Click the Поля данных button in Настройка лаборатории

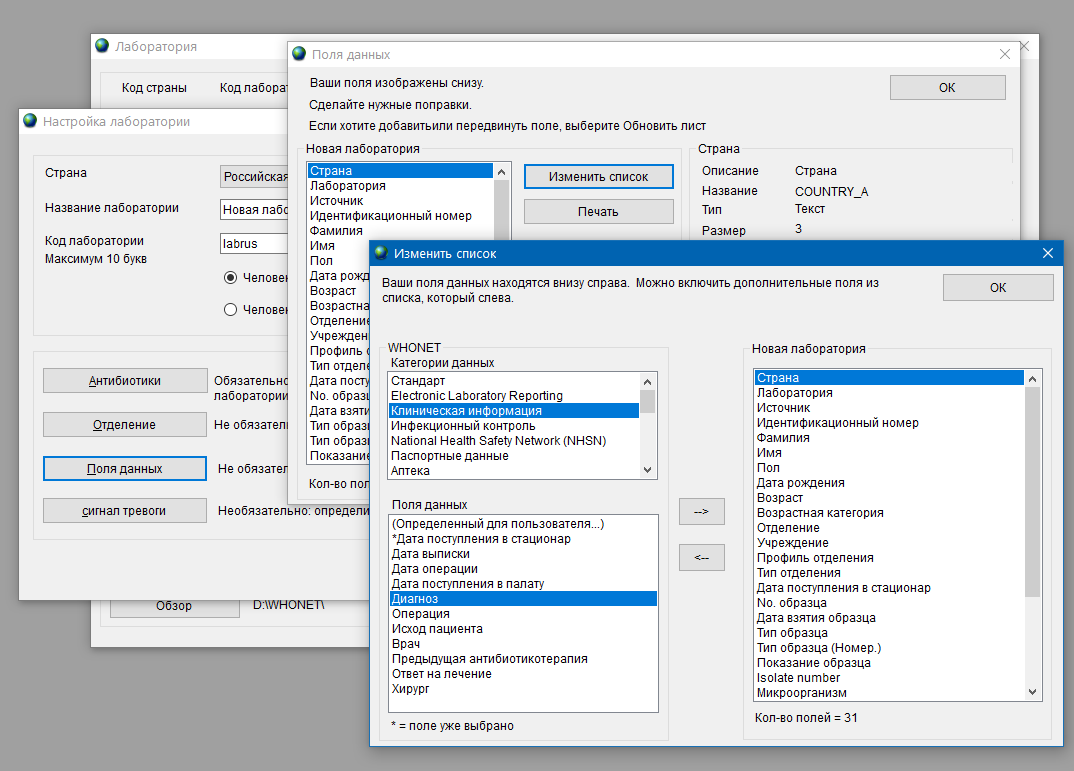(x=125, y=468)
